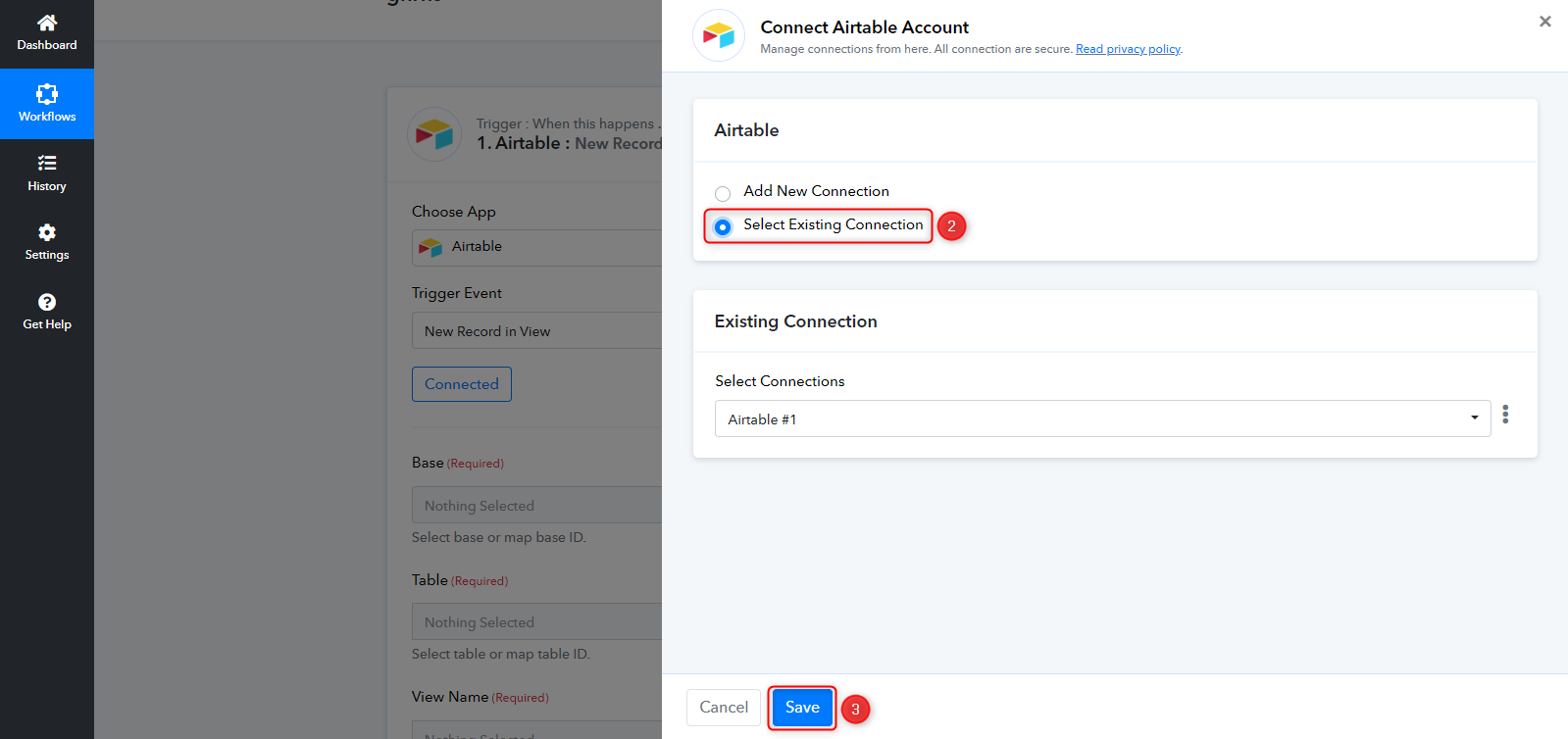This screenshot has width=1568, height=739.
Task: Open the History list icon
Action: [47, 163]
